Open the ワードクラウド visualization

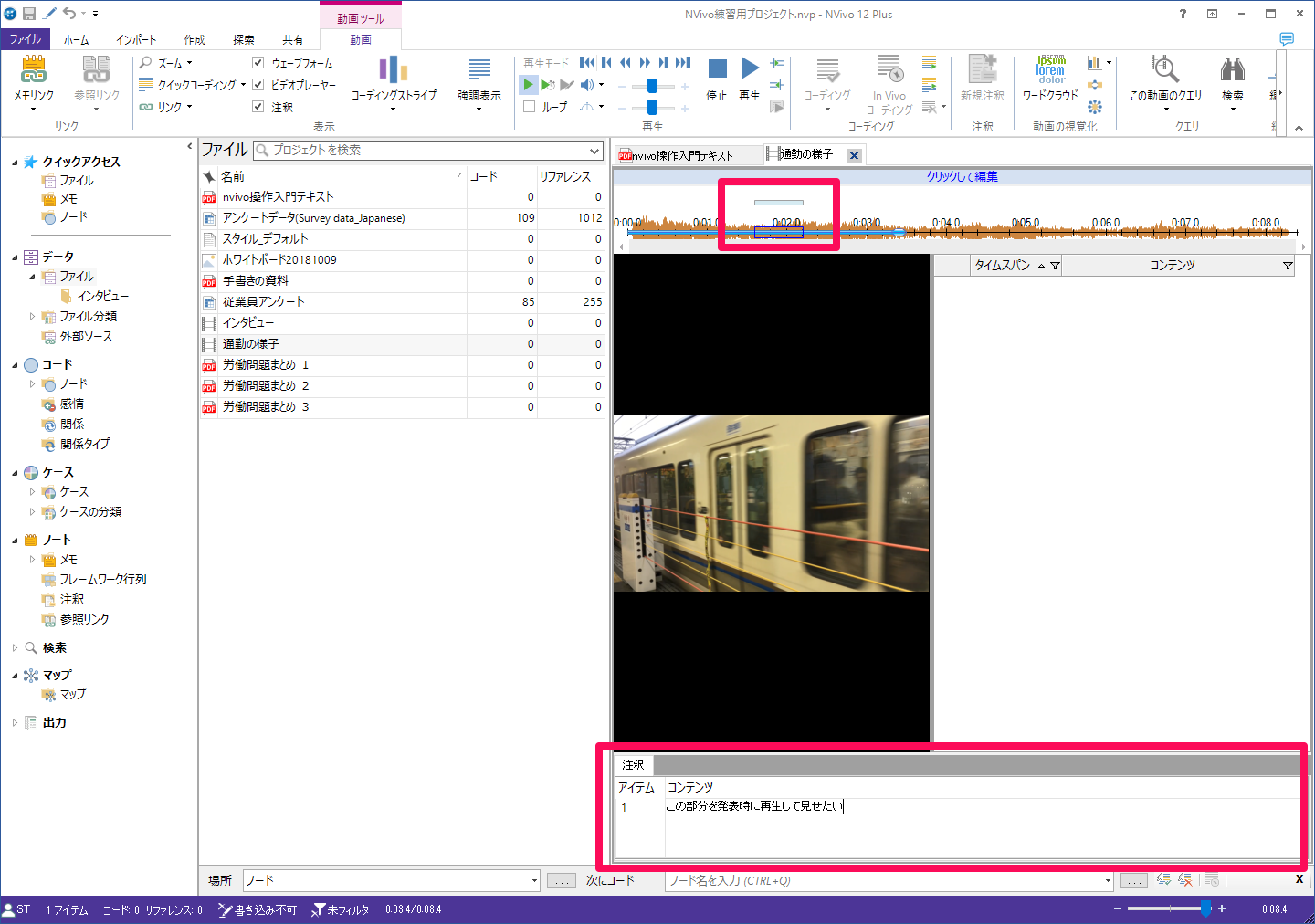1050,71
